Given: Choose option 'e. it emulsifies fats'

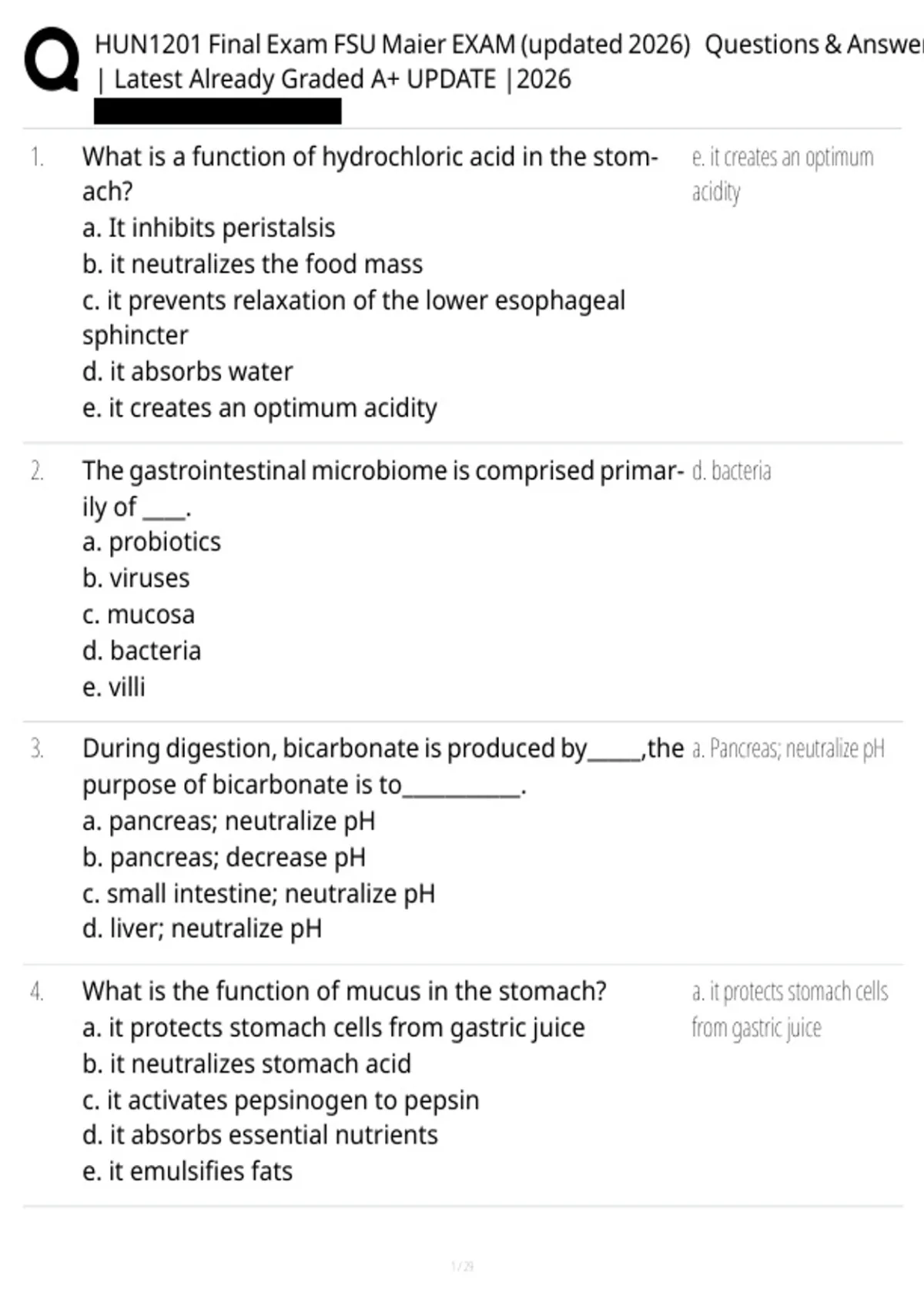Looking at the screenshot, I should pos(187,1171).
